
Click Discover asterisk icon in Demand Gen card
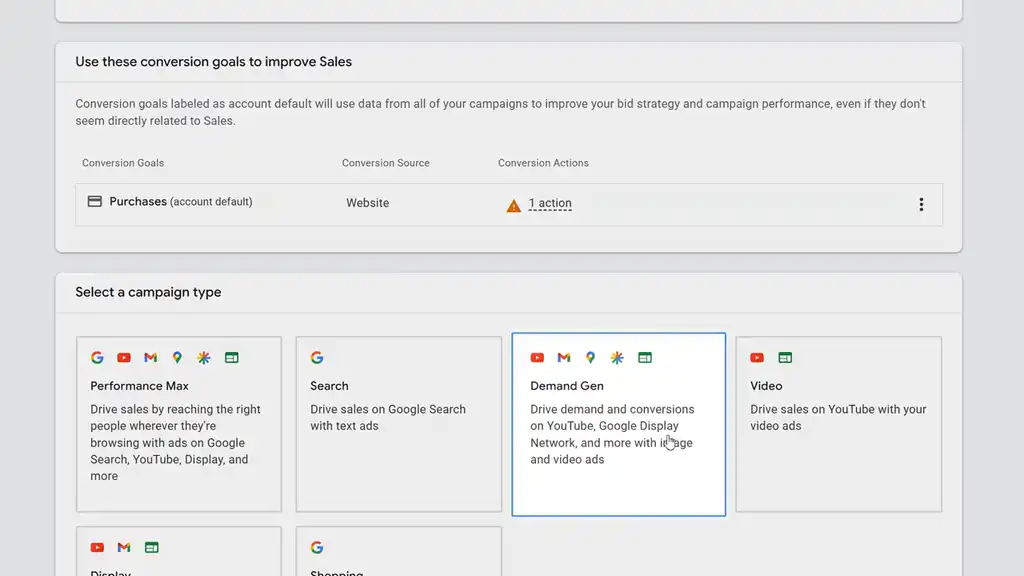pos(617,357)
